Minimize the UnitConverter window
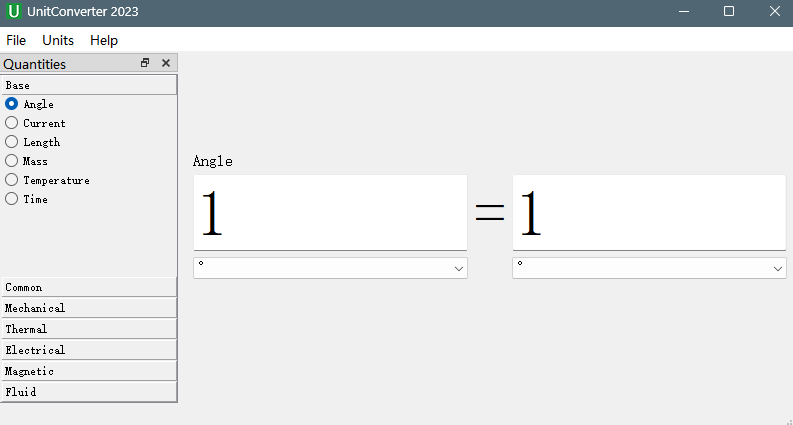793x425 pixels. 684,11
